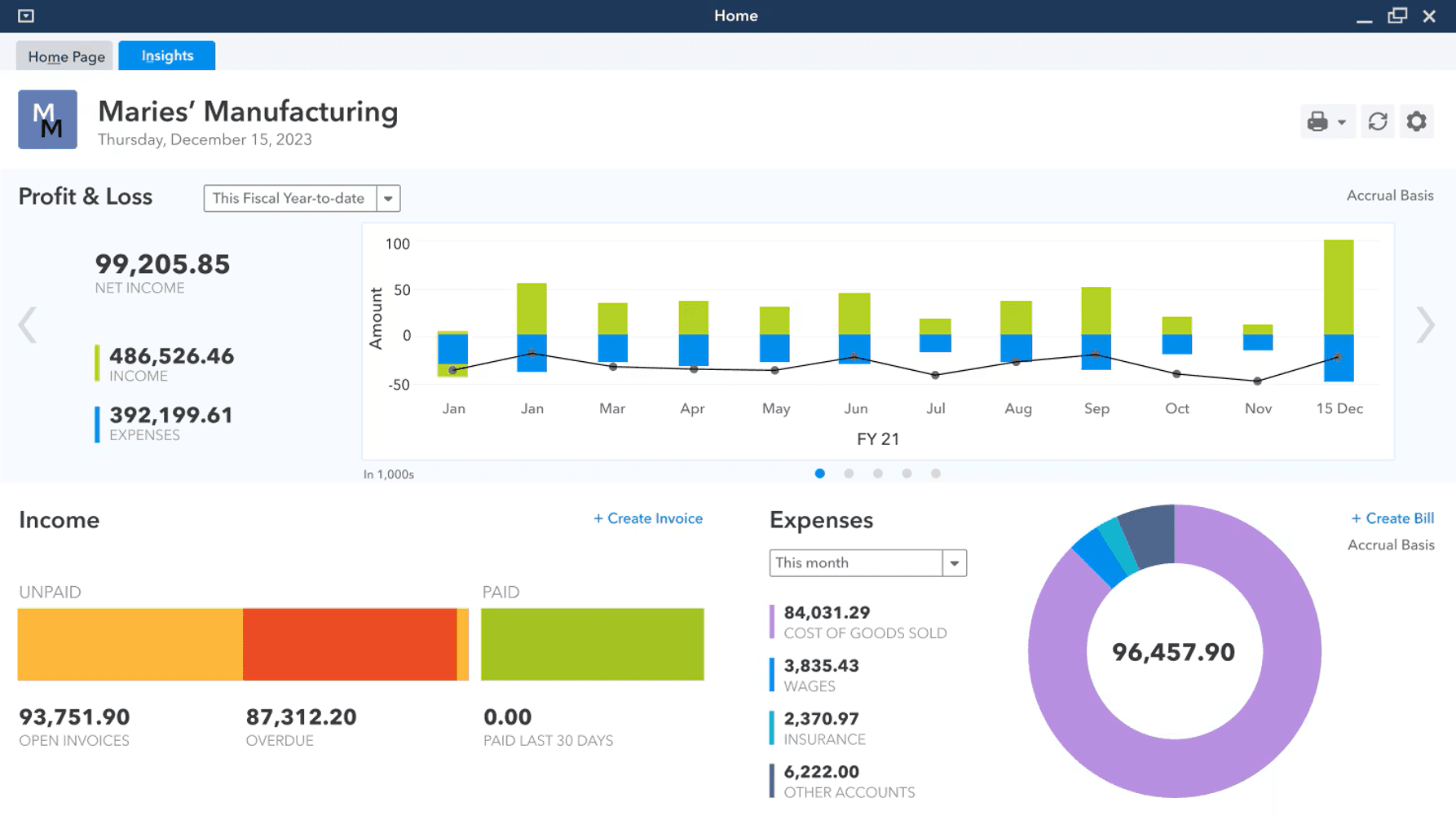
Task: Open the This Fiscal Year-to-date dropdown
Action: 302,198
